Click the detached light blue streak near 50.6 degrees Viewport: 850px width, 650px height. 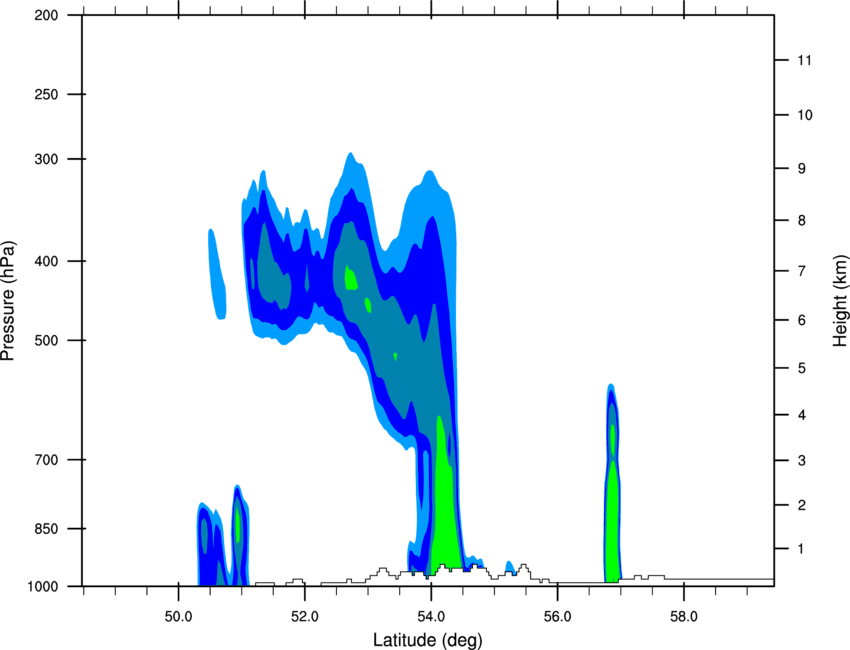(217, 274)
